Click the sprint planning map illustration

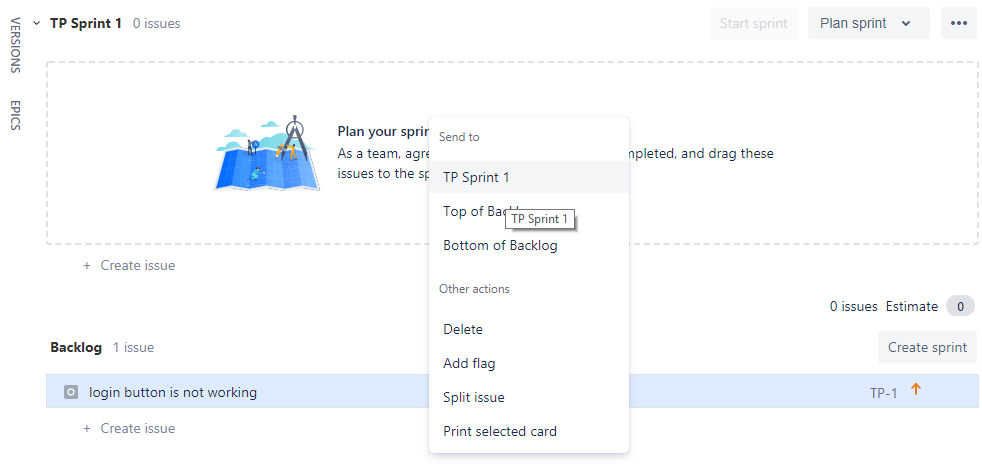267,153
